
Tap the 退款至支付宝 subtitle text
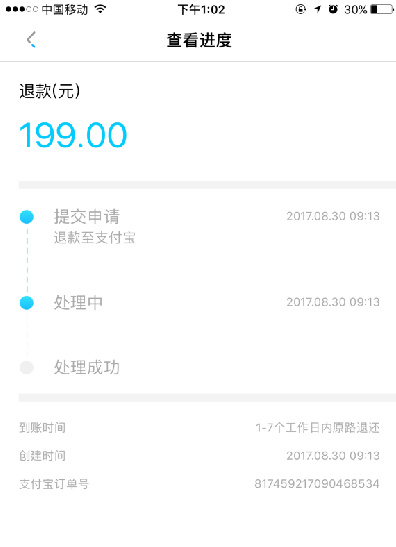pyautogui.click(x=95, y=238)
